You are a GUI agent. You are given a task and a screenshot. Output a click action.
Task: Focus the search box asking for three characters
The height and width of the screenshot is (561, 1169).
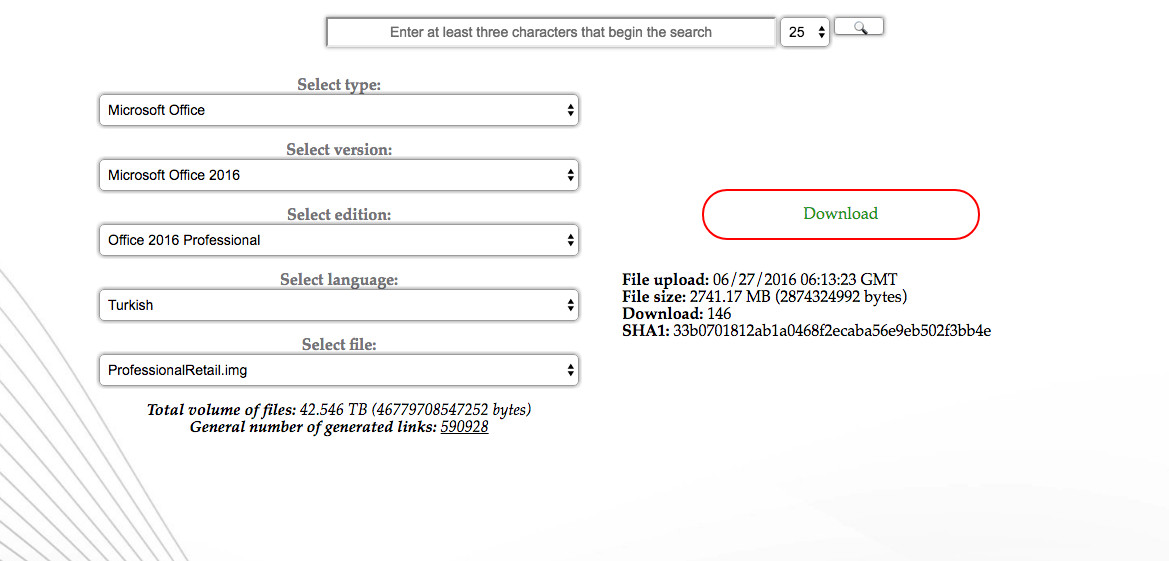click(x=551, y=33)
